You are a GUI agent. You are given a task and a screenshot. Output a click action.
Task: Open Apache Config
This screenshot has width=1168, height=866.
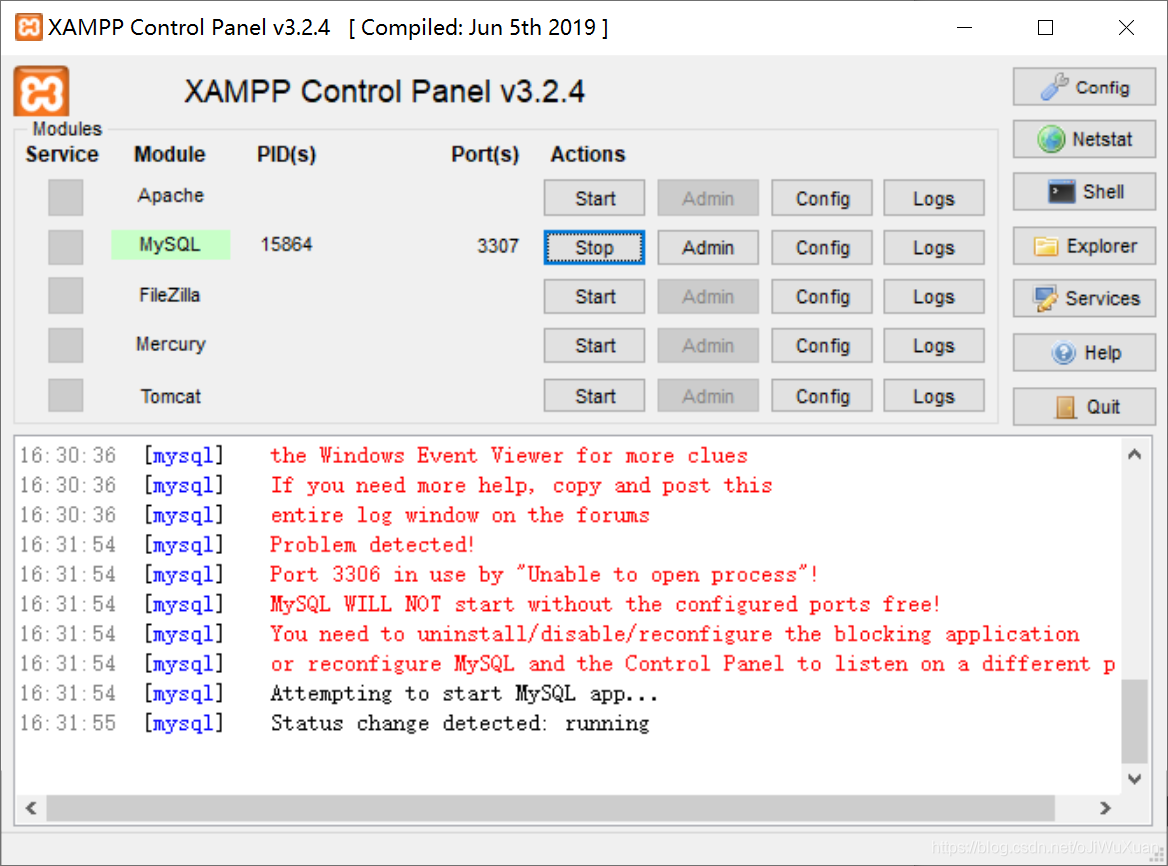click(822, 198)
